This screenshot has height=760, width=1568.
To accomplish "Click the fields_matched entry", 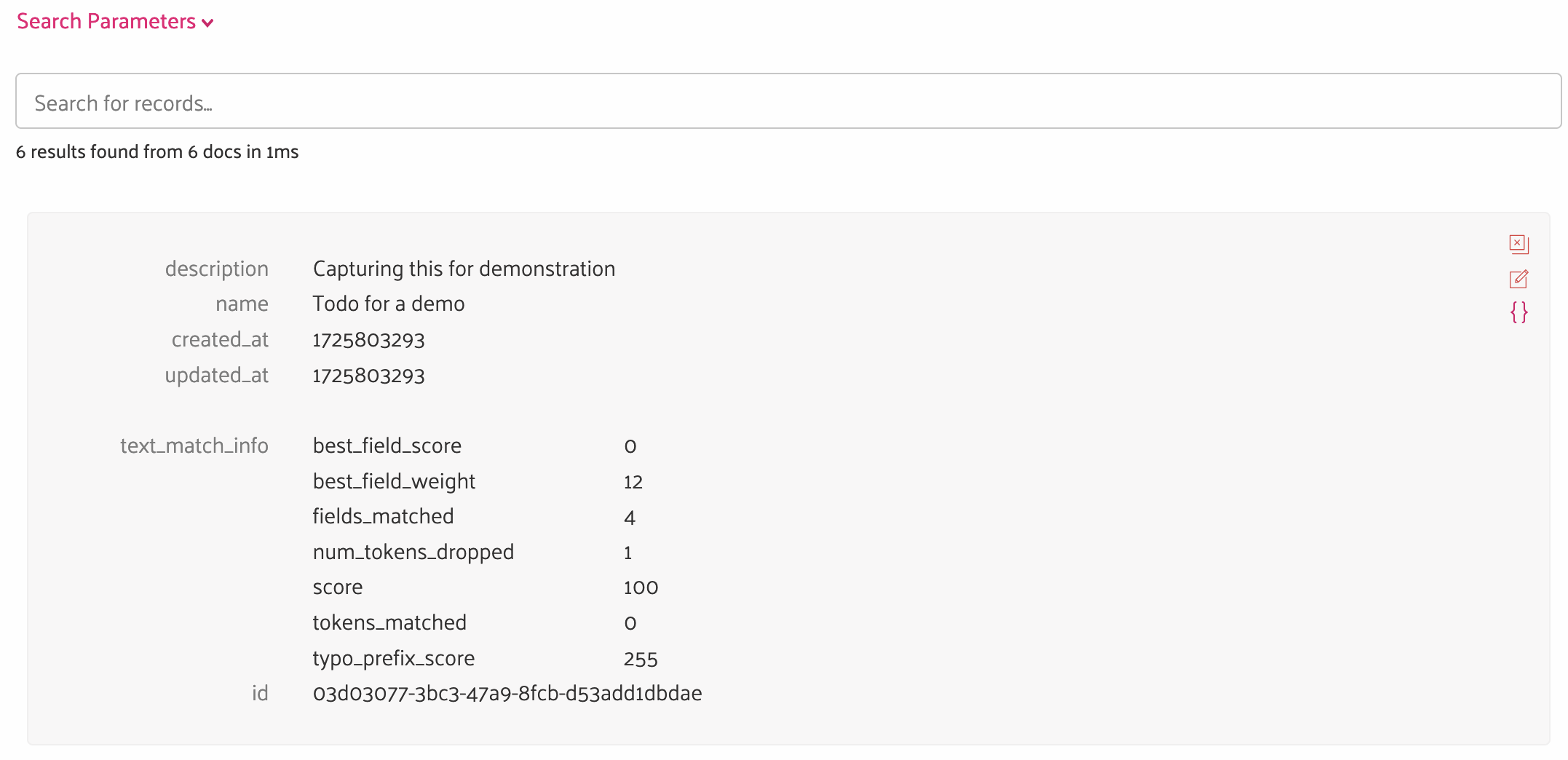I will coord(383,516).
